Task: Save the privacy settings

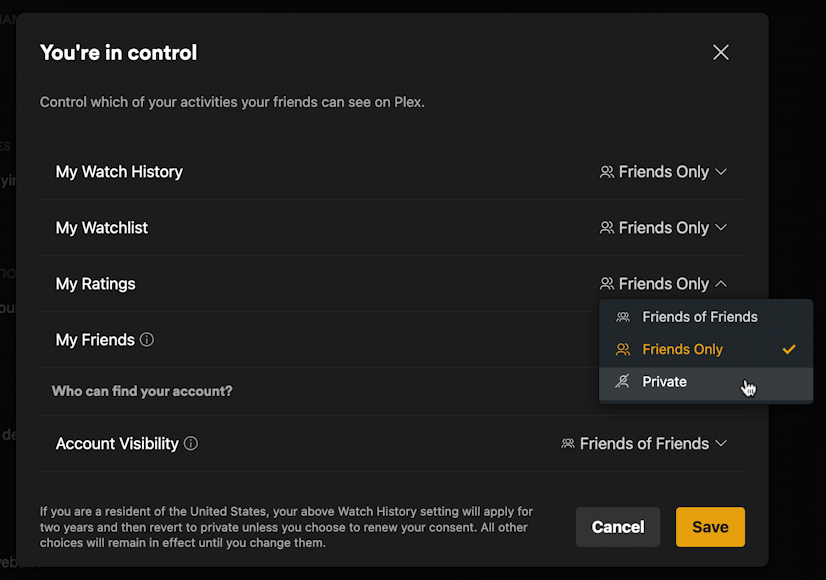Action: 710,527
